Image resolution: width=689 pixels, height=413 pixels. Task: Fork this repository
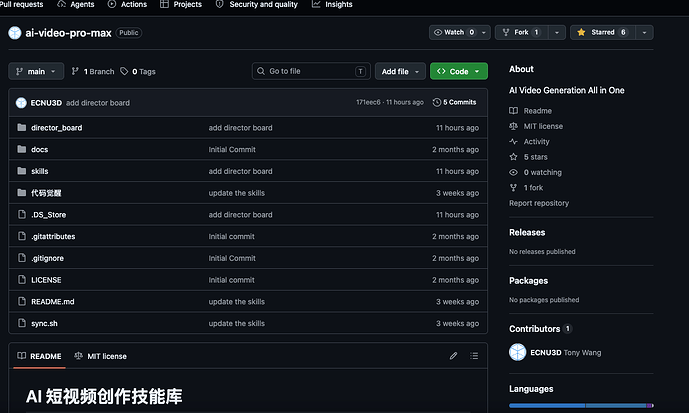click(521, 33)
